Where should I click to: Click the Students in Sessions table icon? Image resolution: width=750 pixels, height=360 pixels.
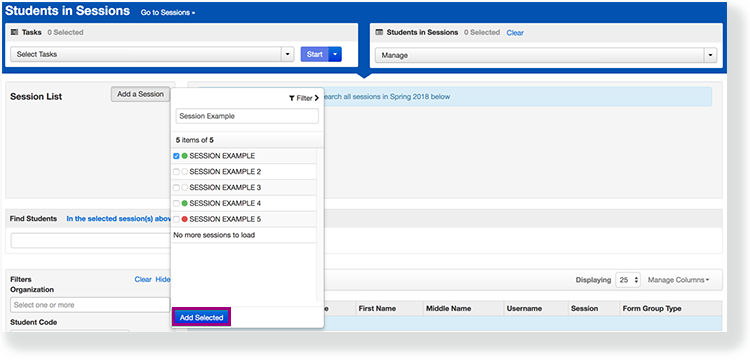click(379, 33)
